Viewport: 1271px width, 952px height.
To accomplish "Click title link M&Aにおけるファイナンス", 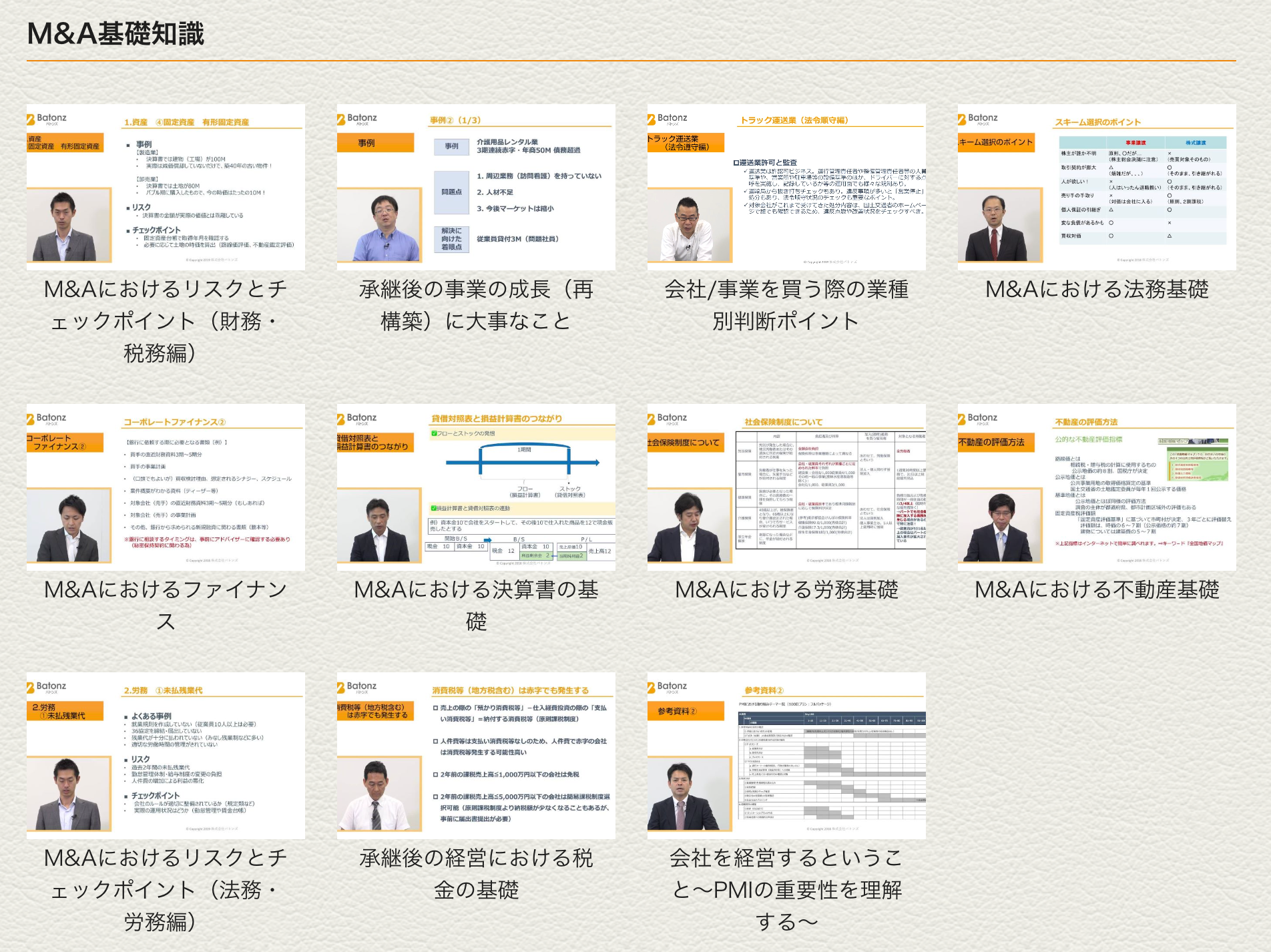I will tap(166, 606).
